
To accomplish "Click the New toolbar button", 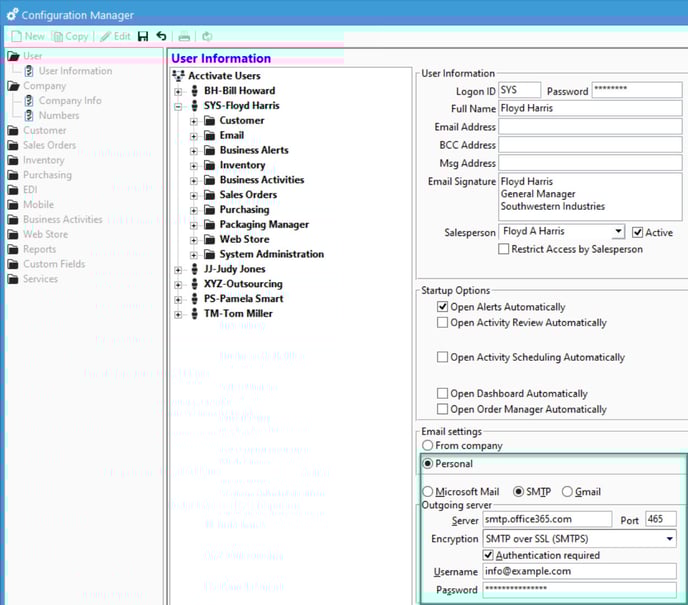I will (x=28, y=36).
